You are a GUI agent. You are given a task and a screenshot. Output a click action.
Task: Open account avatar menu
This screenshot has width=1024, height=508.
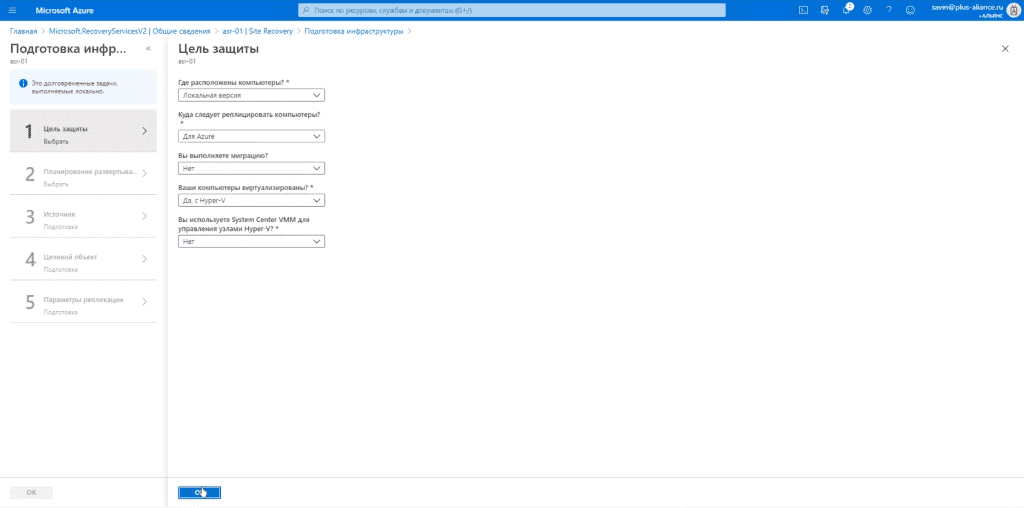click(1014, 10)
